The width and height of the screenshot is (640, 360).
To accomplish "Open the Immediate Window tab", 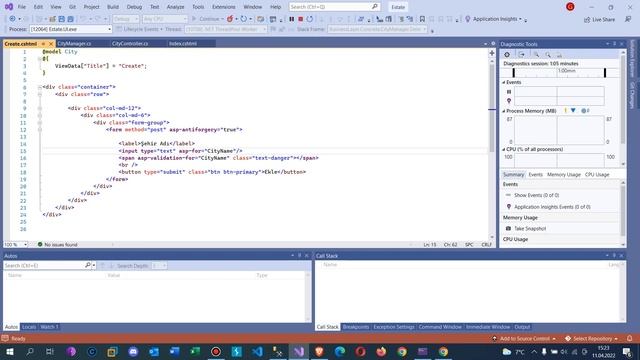I will tap(488, 327).
